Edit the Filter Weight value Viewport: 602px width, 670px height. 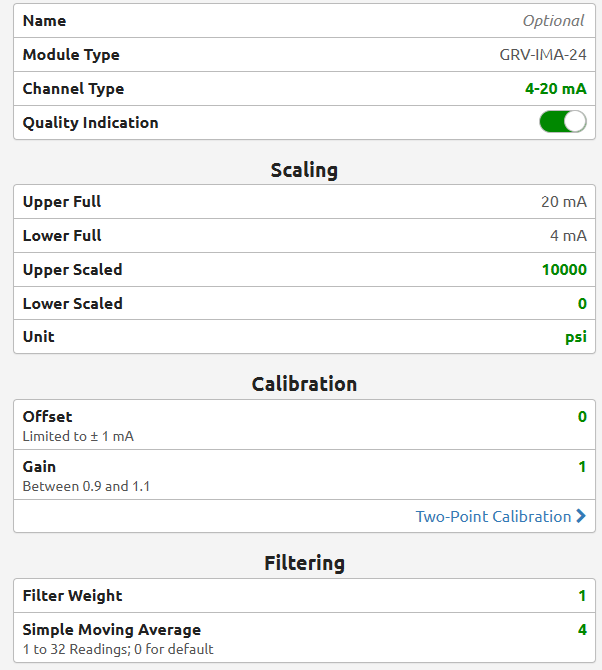[x=582, y=596]
